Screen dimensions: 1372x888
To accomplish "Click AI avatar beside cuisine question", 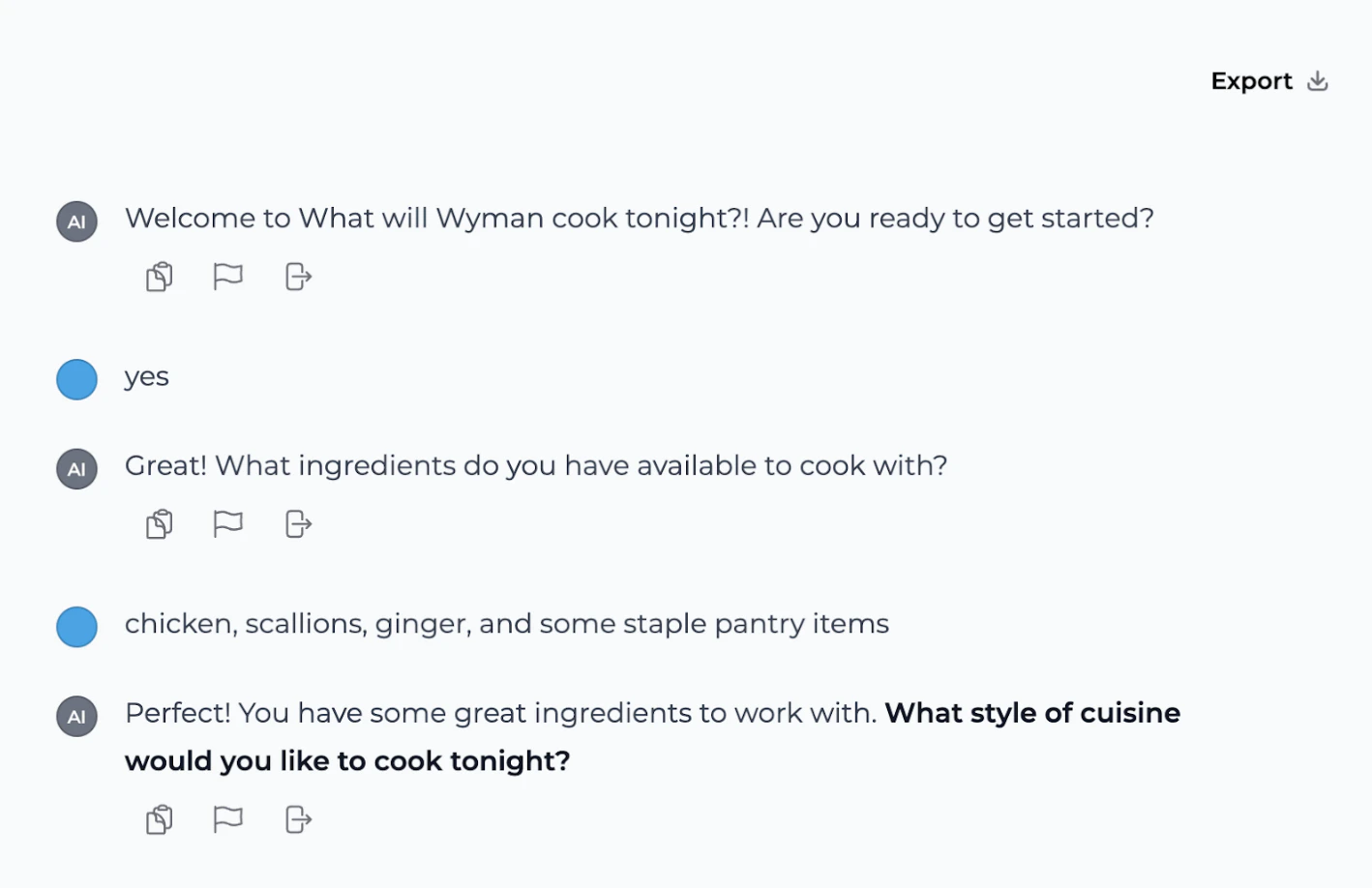I will [76, 717].
